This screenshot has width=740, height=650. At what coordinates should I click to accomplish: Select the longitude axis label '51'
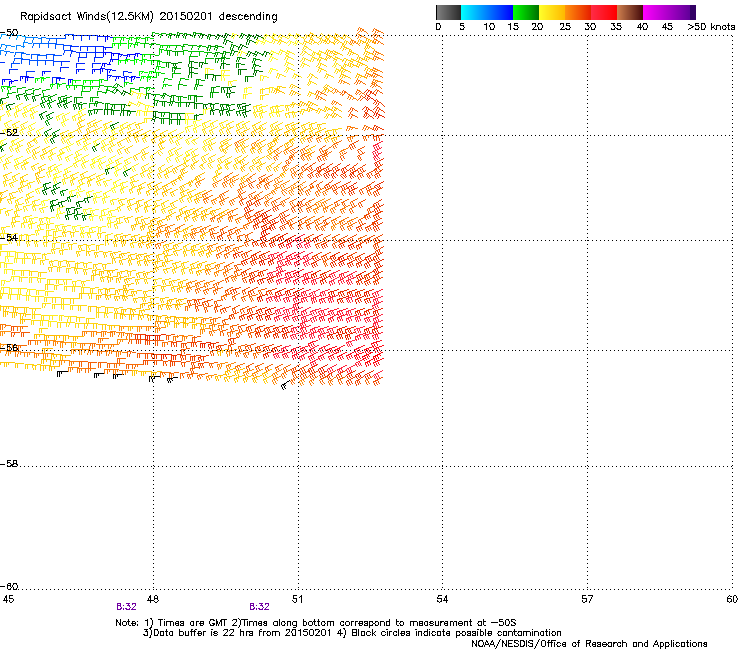(x=297, y=599)
